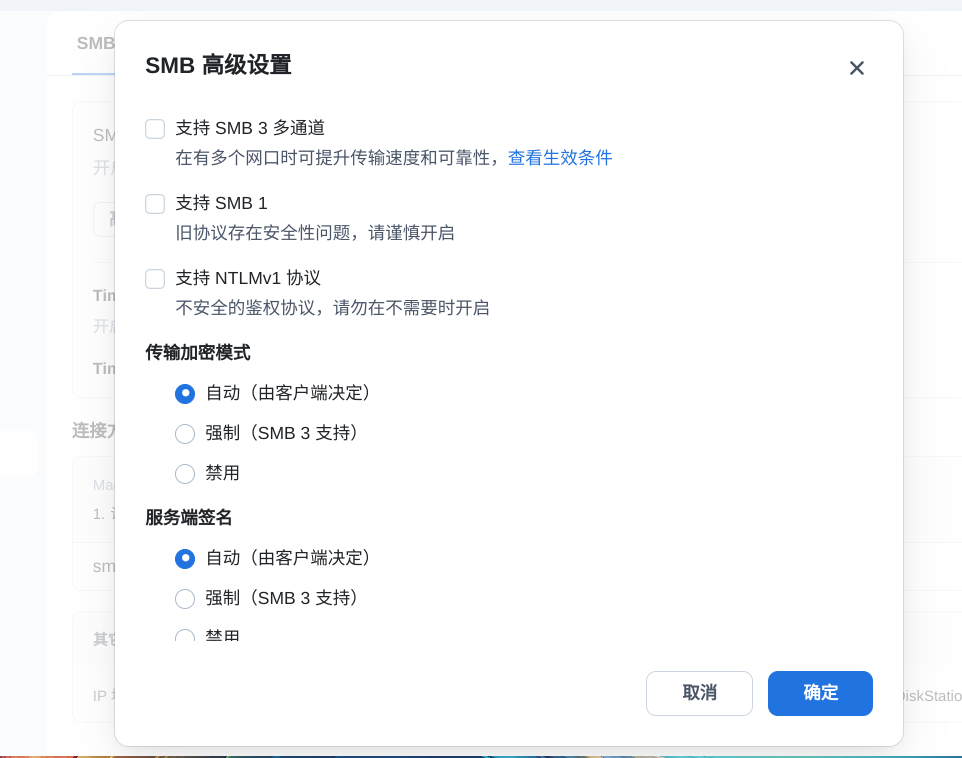Click the SMB 高级设置 dialog title
This screenshot has height=758, width=962.
coord(218,65)
